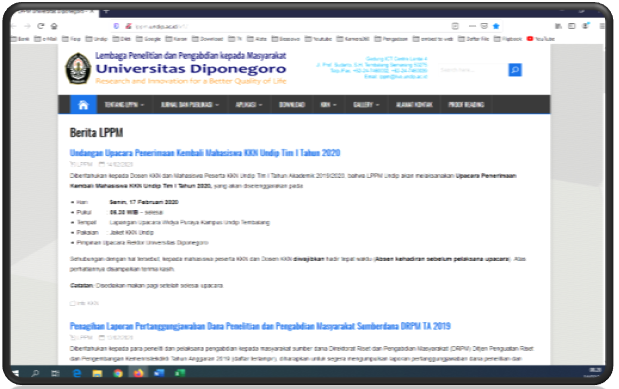Click the website search input field

point(473,70)
